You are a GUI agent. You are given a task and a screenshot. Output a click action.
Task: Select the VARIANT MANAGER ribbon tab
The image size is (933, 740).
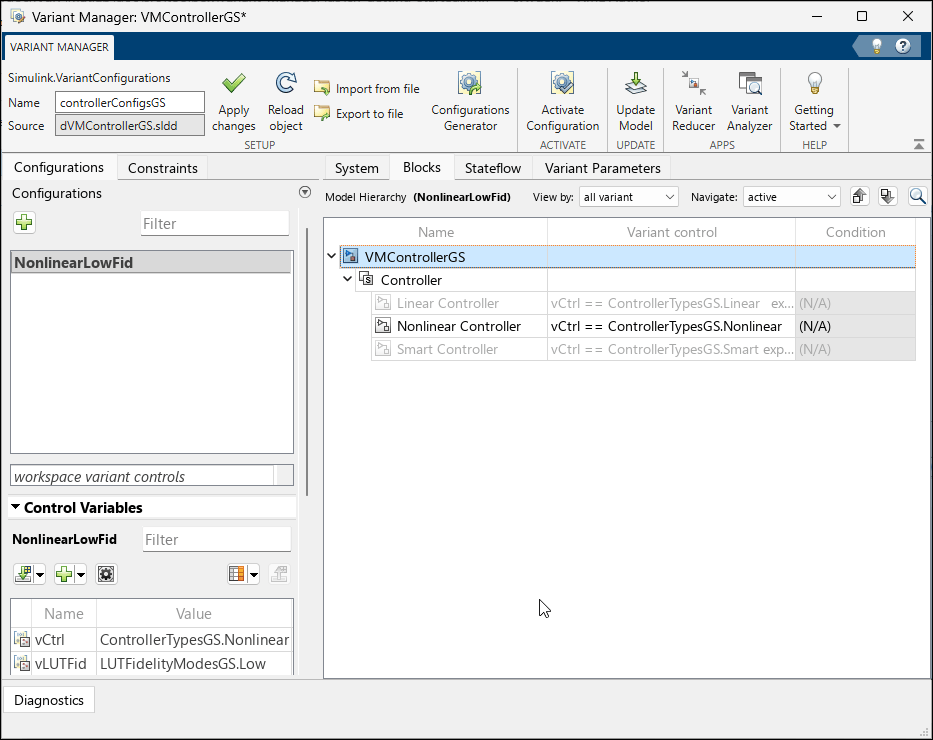(60, 47)
